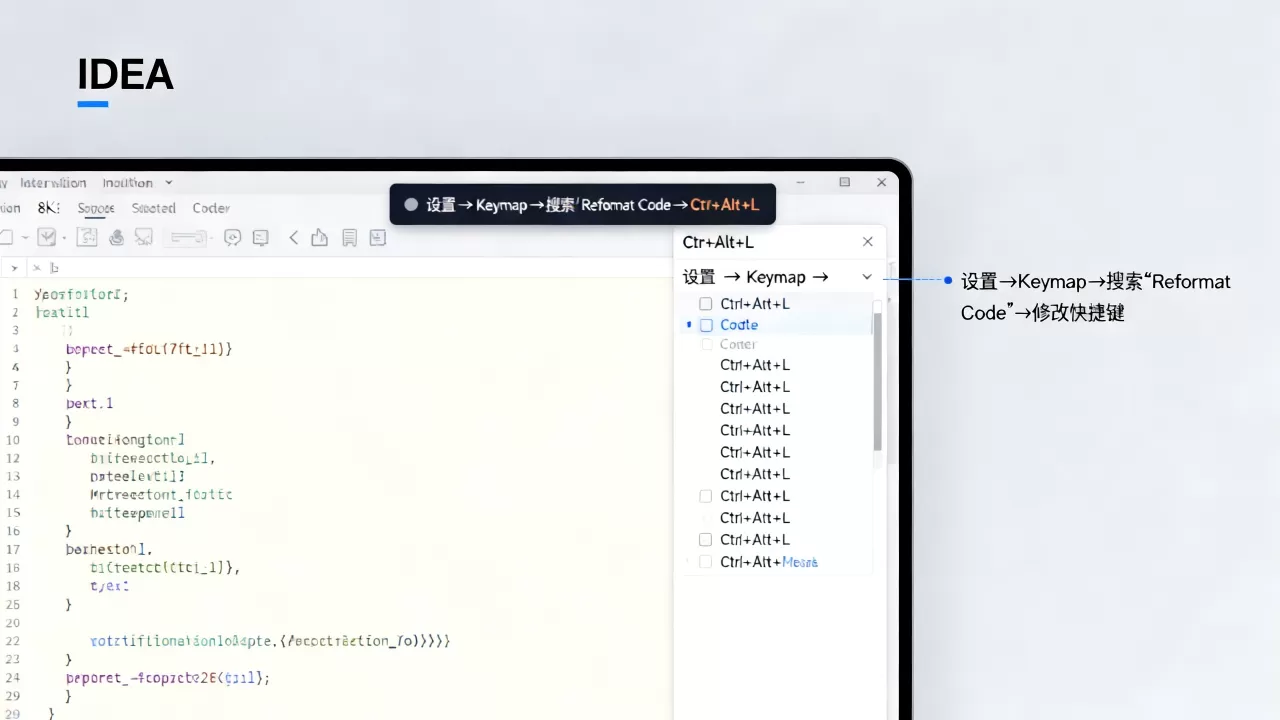Click the wide greyed bar toolbar control
Image resolution: width=1280 pixels, height=720 pixels.
187,238
